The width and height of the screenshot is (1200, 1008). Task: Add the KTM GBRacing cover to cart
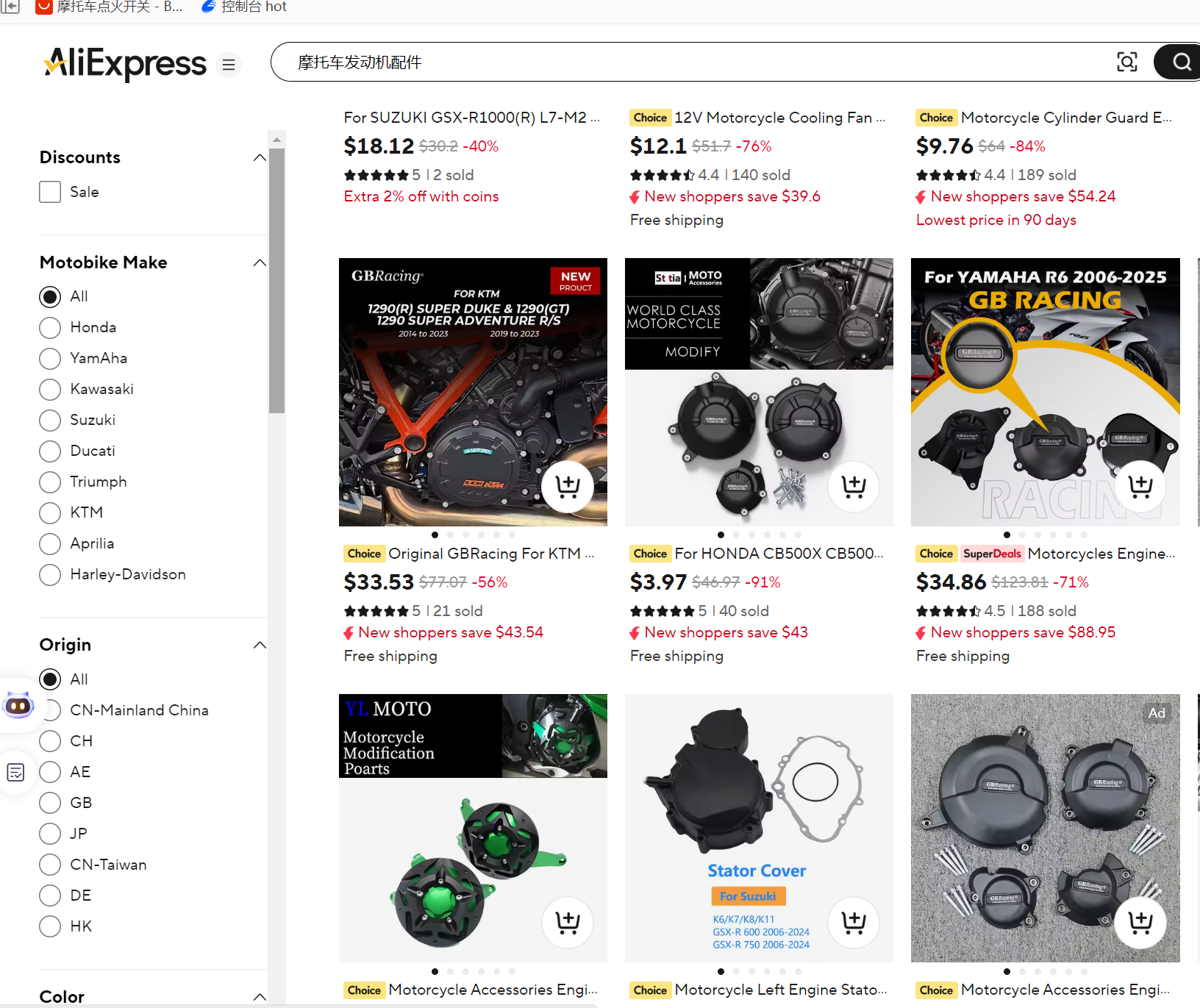(x=568, y=486)
